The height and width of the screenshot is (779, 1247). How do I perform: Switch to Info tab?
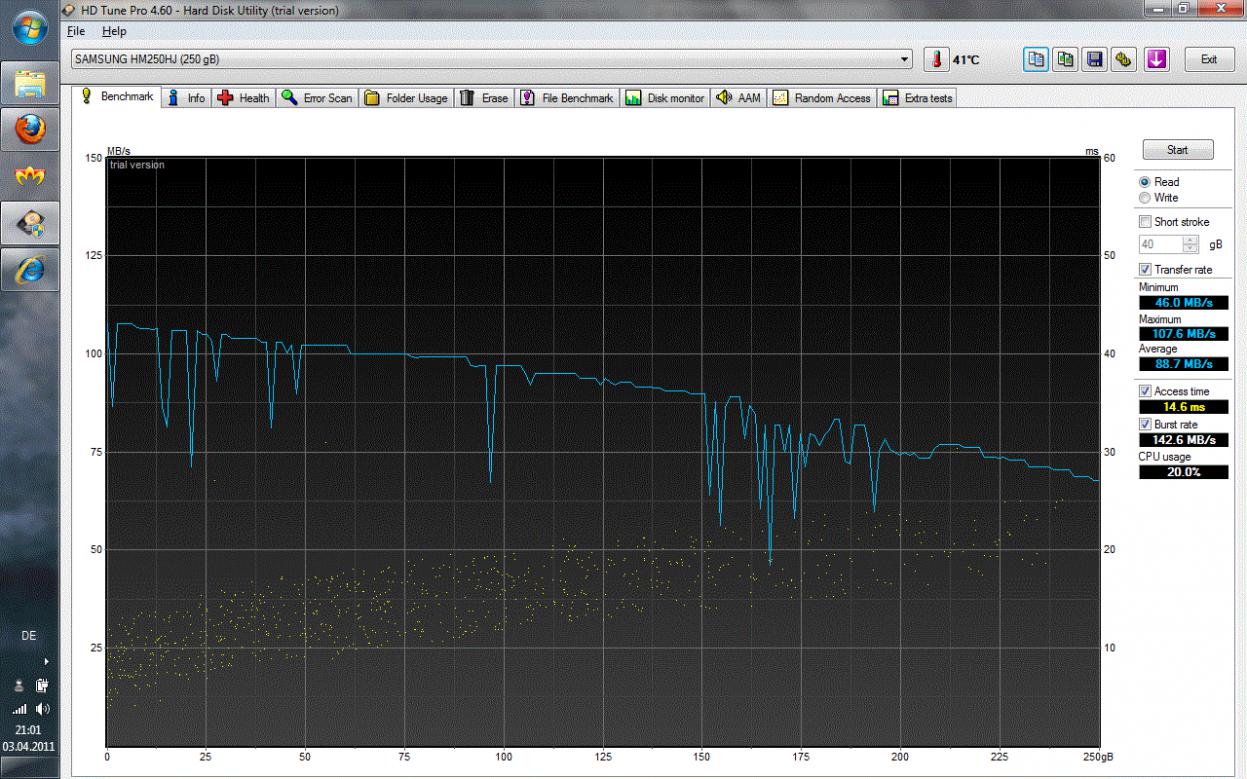187,98
